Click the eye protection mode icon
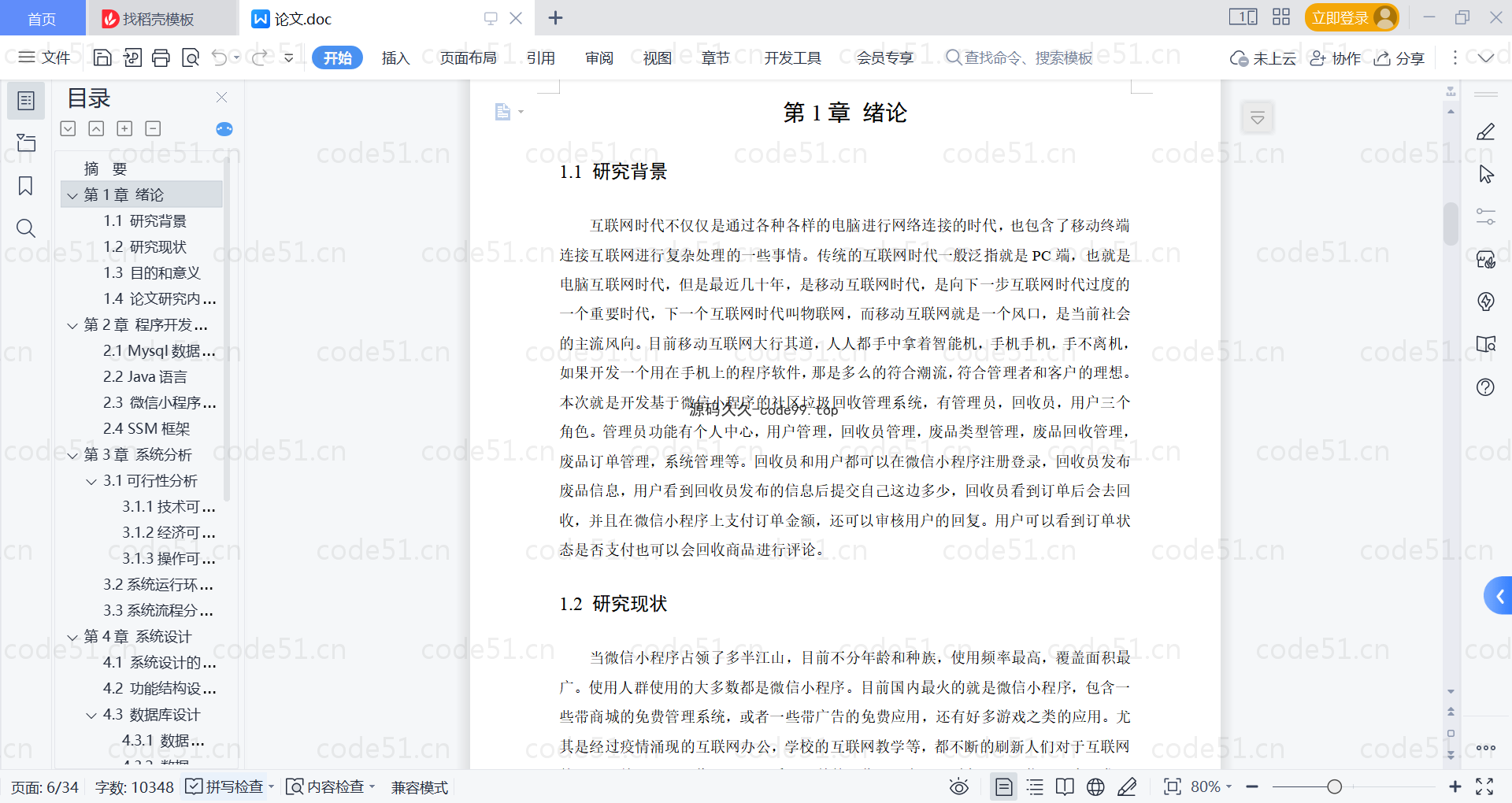Image resolution: width=1512 pixels, height=803 pixels. [958, 786]
